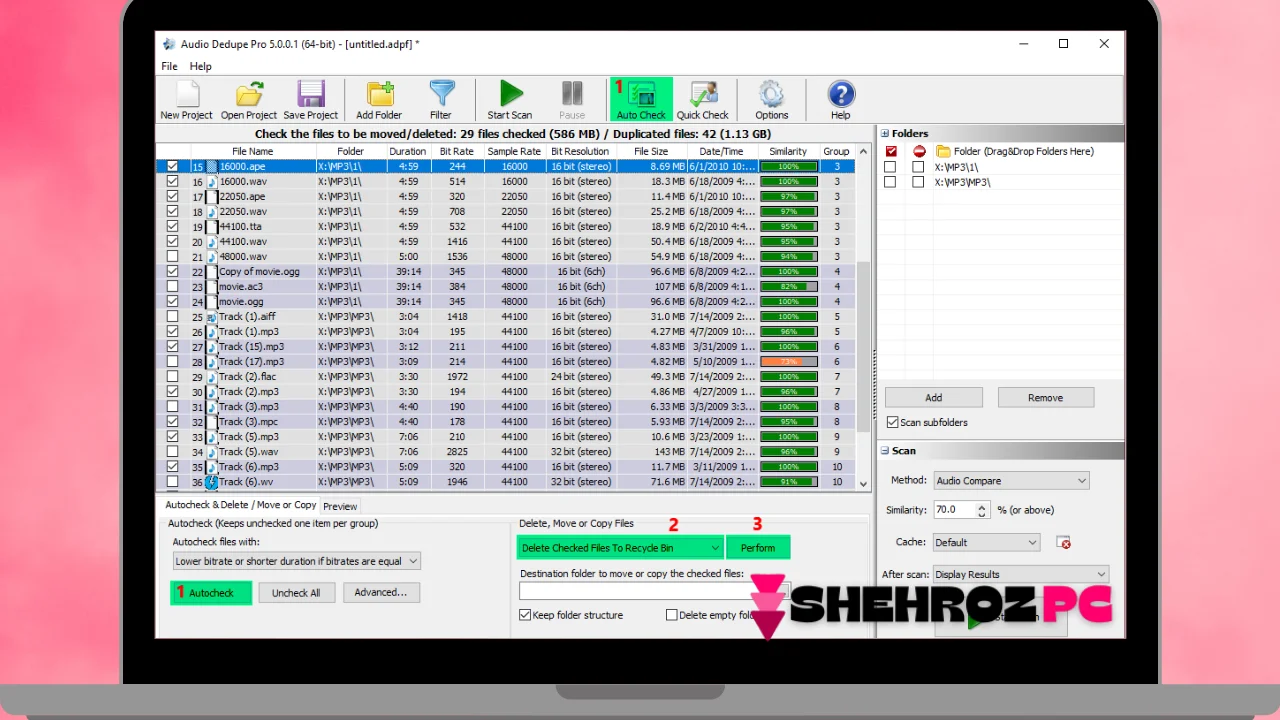The height and width of the screenshot is (720, 1280).
Task: Click 91% similarity bar of Track (6).wv
Action: click(x=788, y=482)
